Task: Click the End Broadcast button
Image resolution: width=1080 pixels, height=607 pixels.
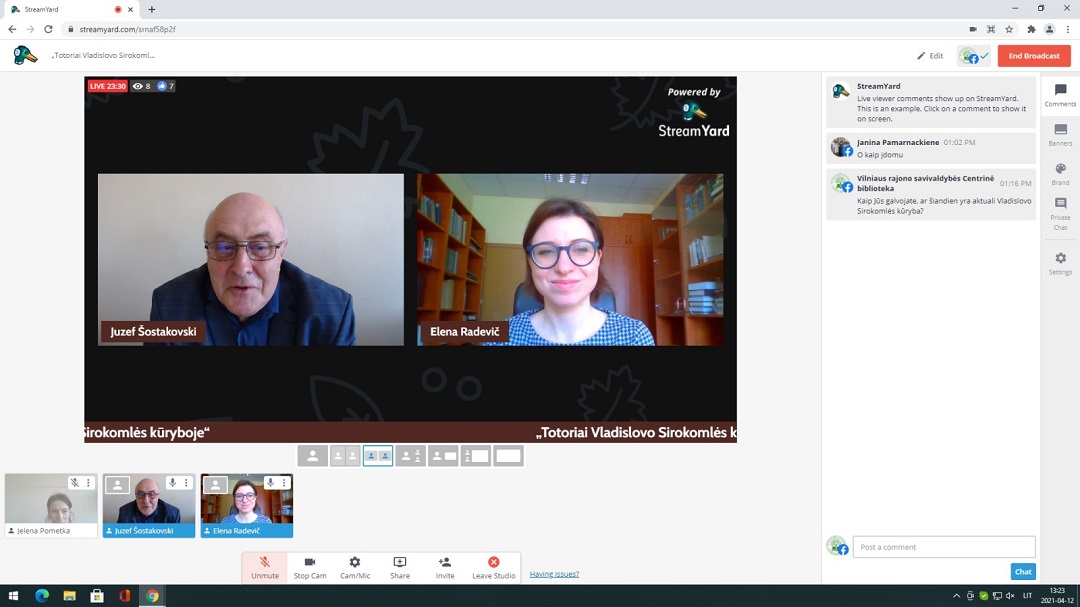Action: coord(1033,56)
